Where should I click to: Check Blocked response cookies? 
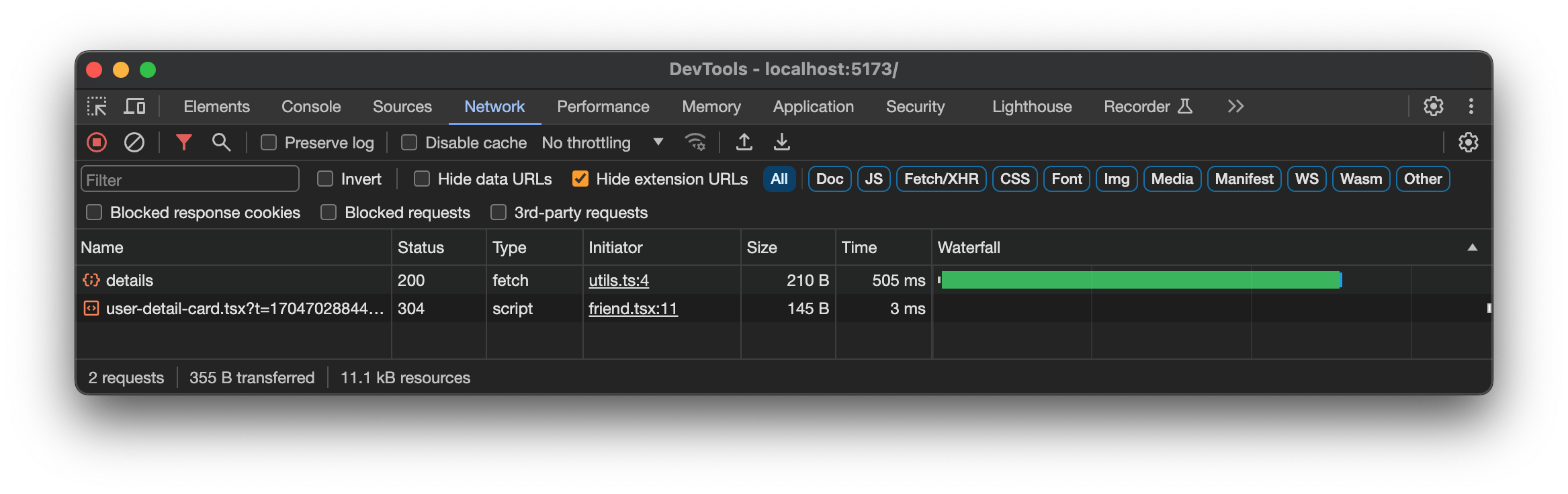click(x=94, y=212)
